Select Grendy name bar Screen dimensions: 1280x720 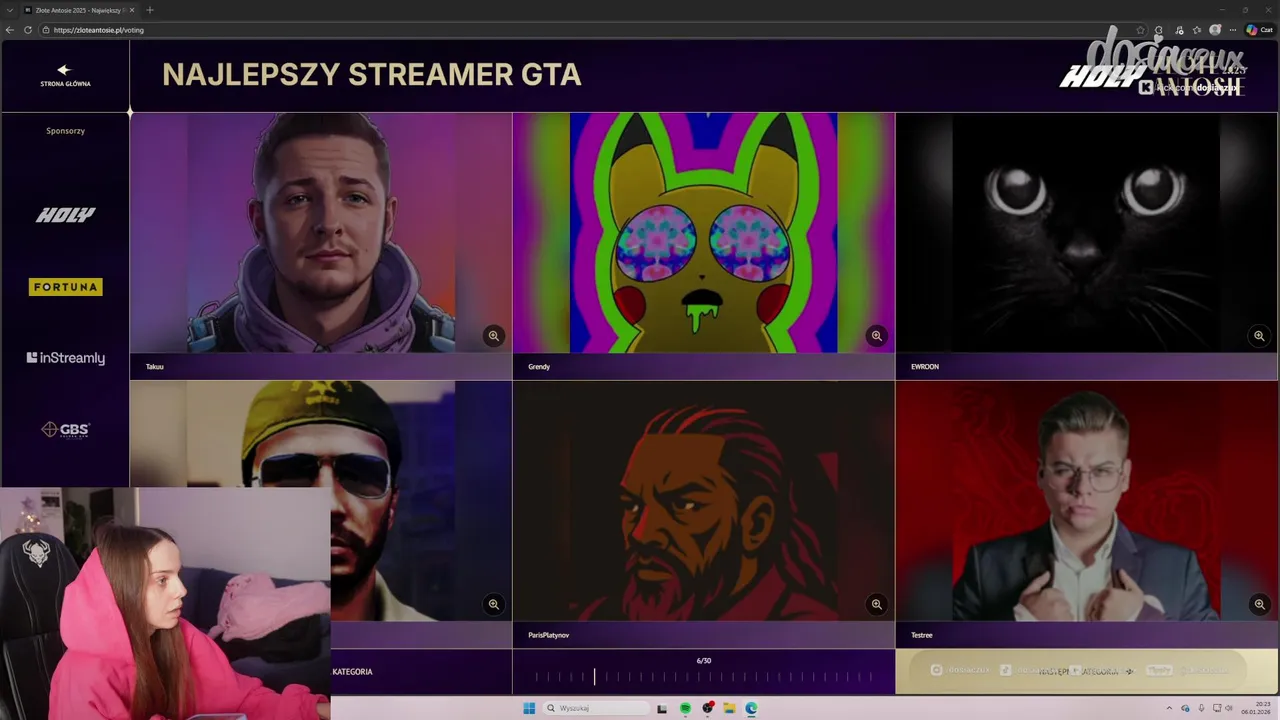[x=704, y=366]
